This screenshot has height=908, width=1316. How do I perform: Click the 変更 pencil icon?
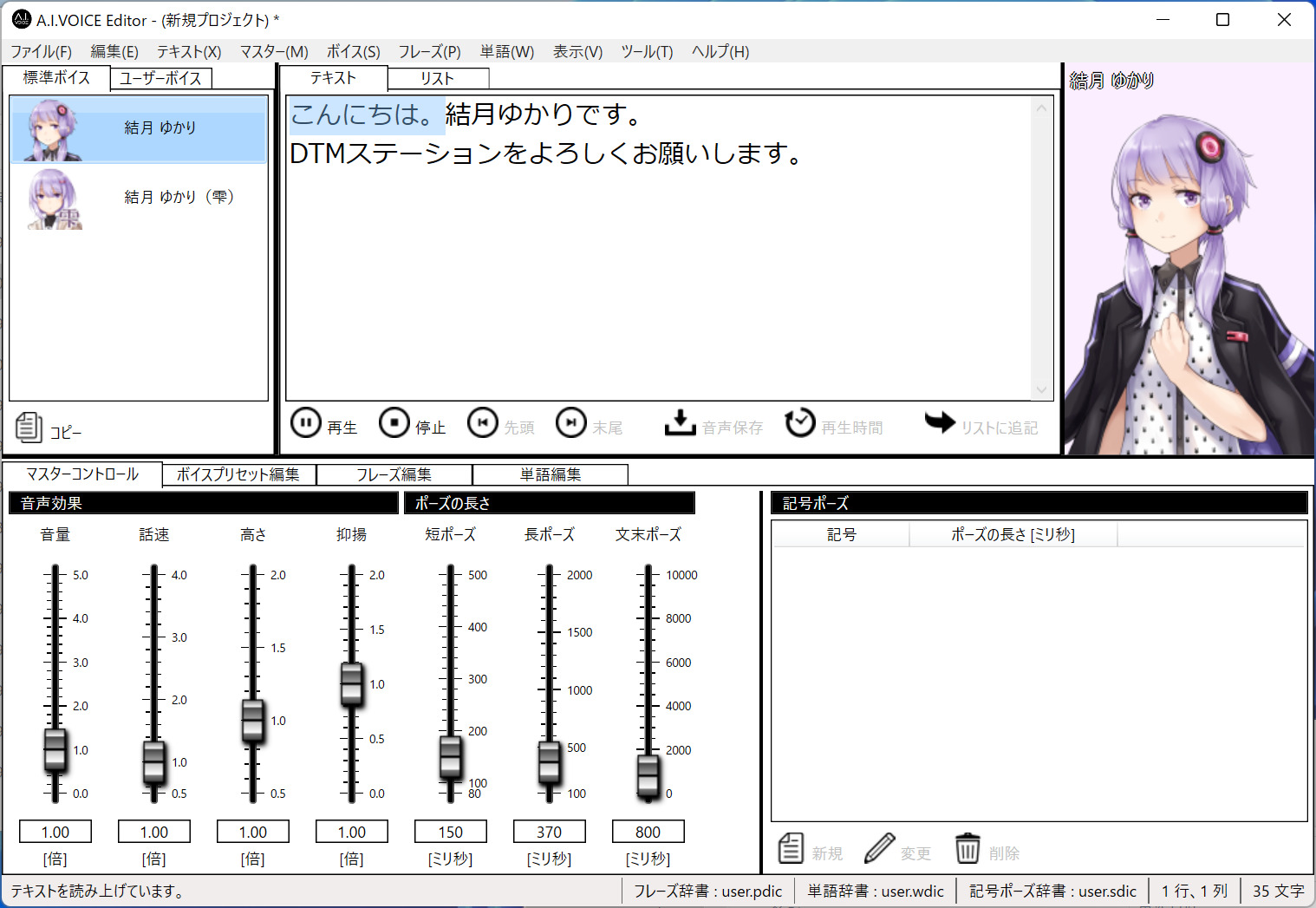(879, 848)
